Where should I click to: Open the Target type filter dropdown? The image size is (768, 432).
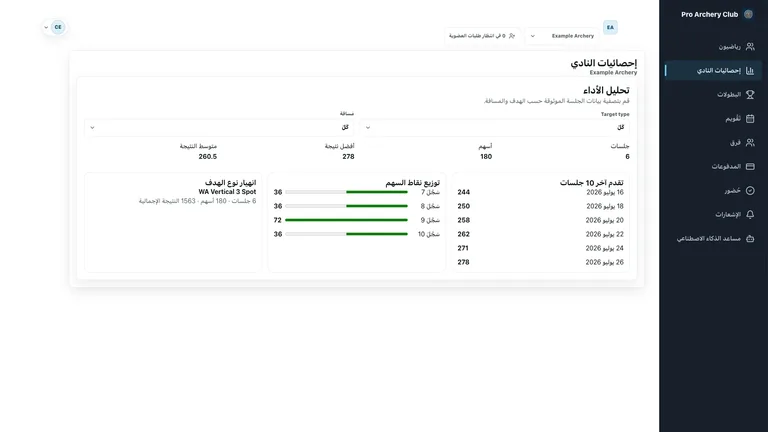pyautogui.click(x=494, y=127)
